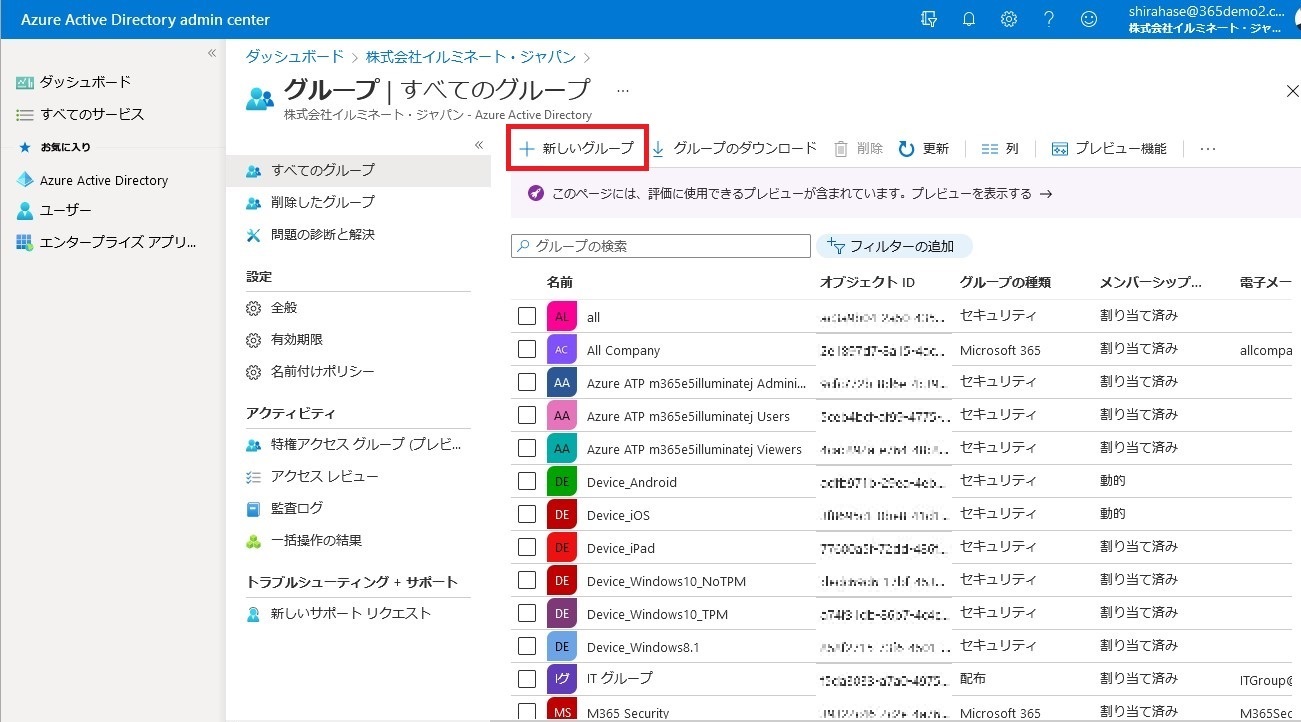The image size is (1301, 722).
Task: Click グループのダウンロード button
Action: pos(734,148)
